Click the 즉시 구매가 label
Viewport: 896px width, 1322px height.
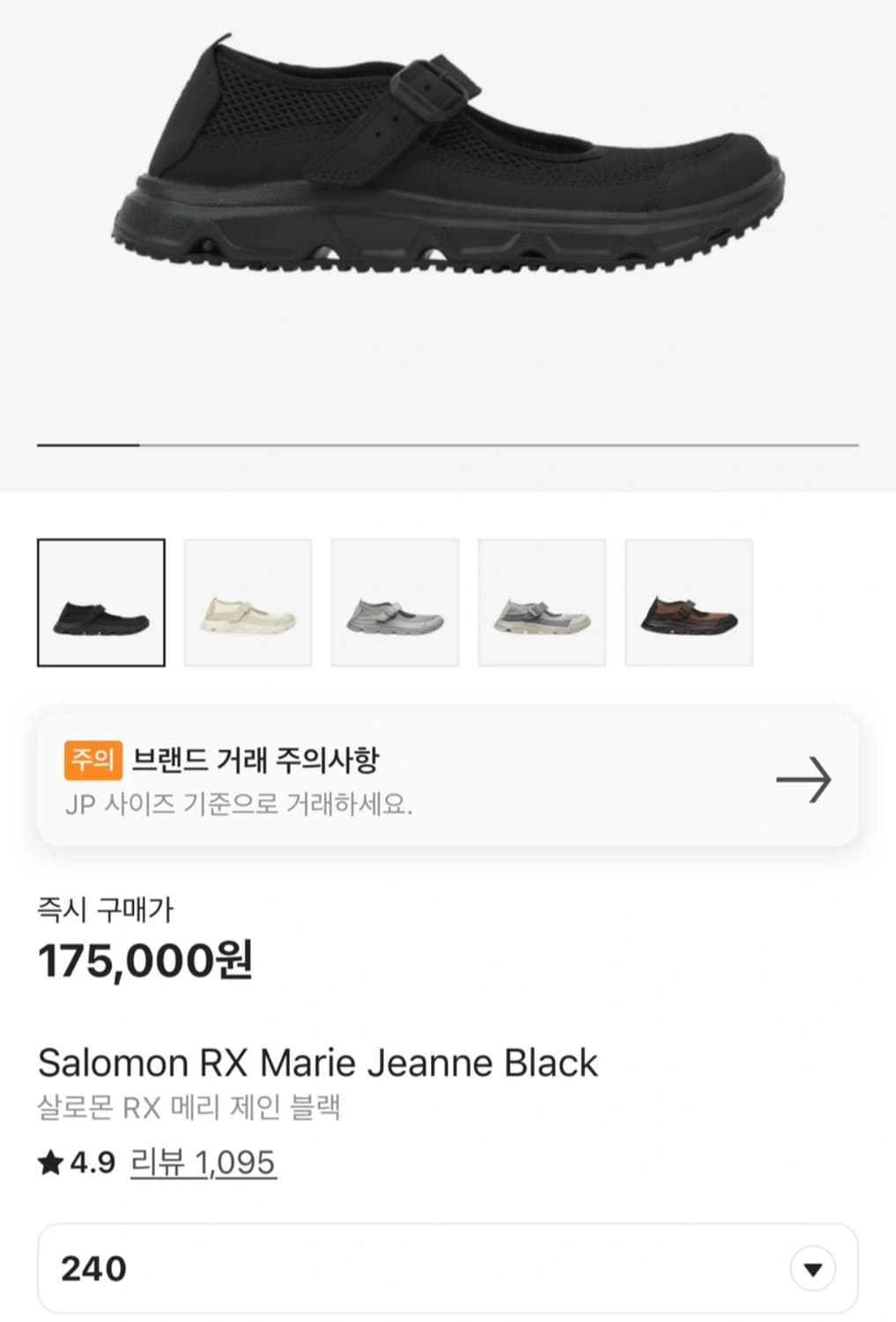point(106,910)
